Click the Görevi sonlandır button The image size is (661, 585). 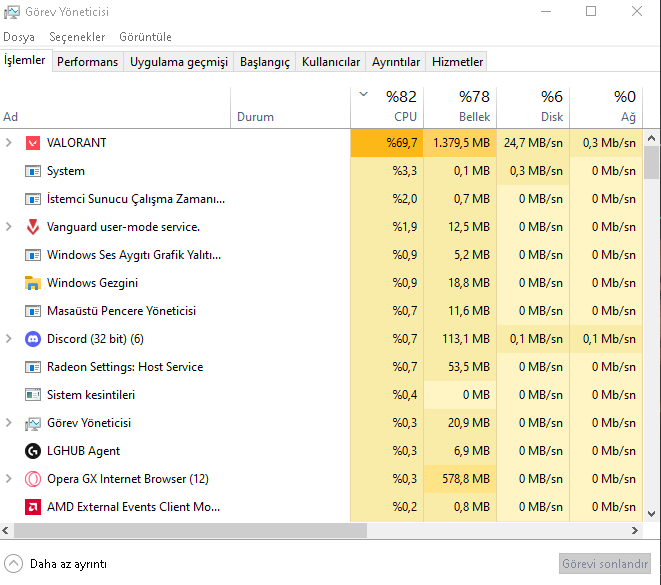(605, 564)
